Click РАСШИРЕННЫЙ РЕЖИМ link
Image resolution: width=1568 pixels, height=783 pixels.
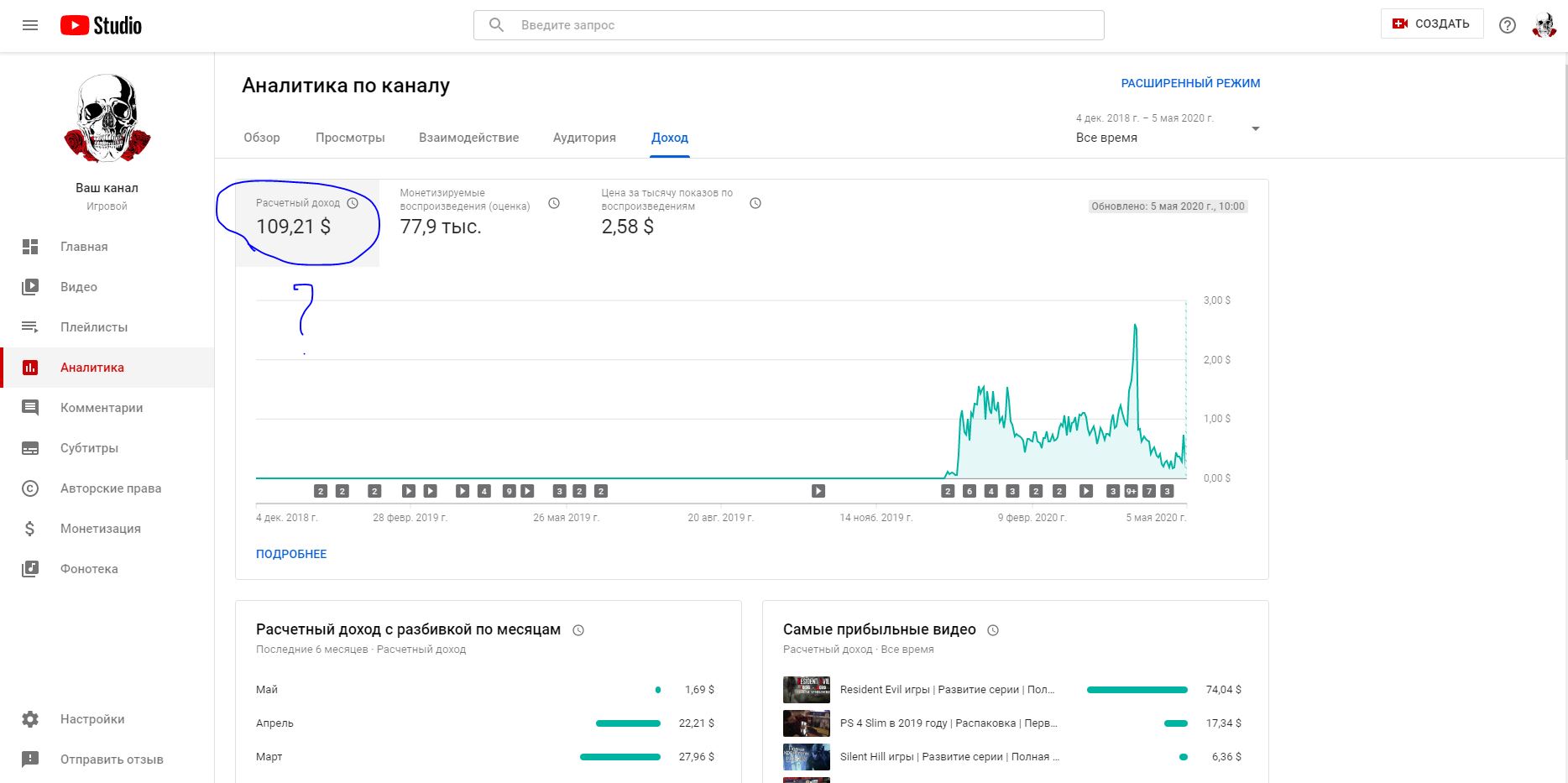tap(1190, 83)
